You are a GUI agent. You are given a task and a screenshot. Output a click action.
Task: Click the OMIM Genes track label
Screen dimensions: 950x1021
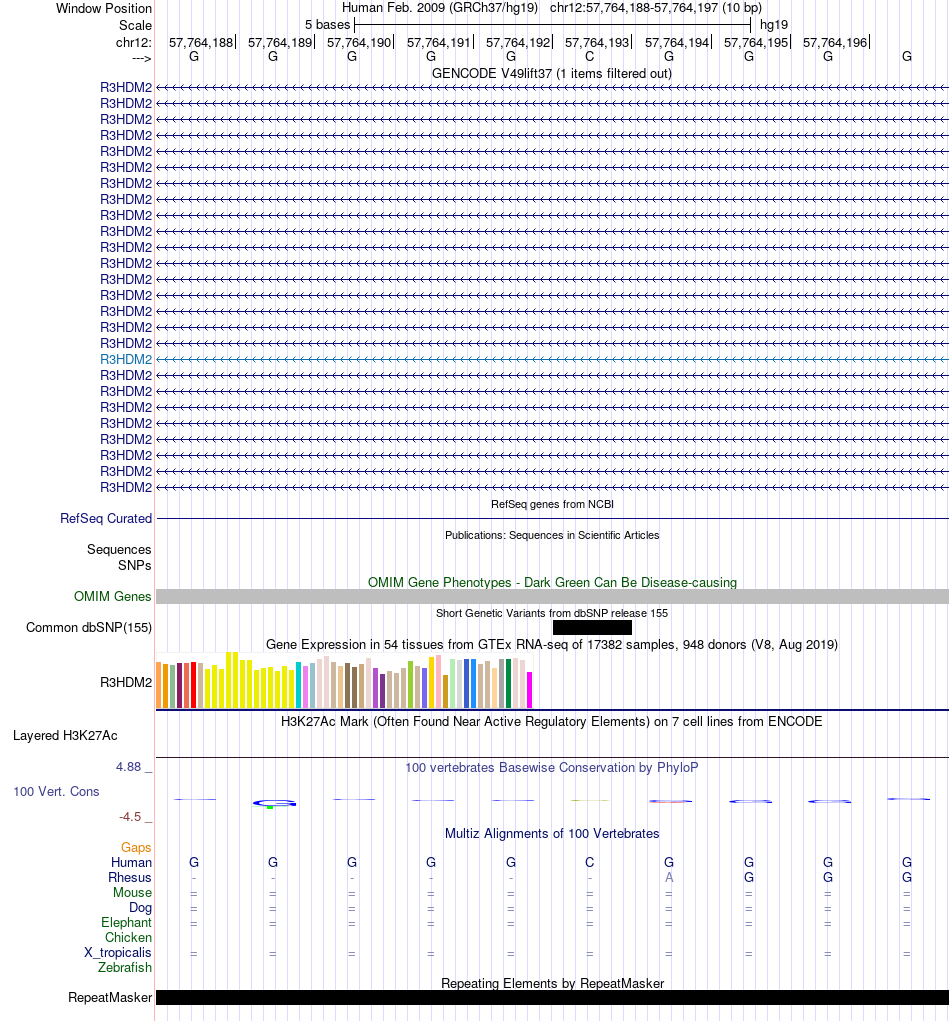click(x=113, y=596)
